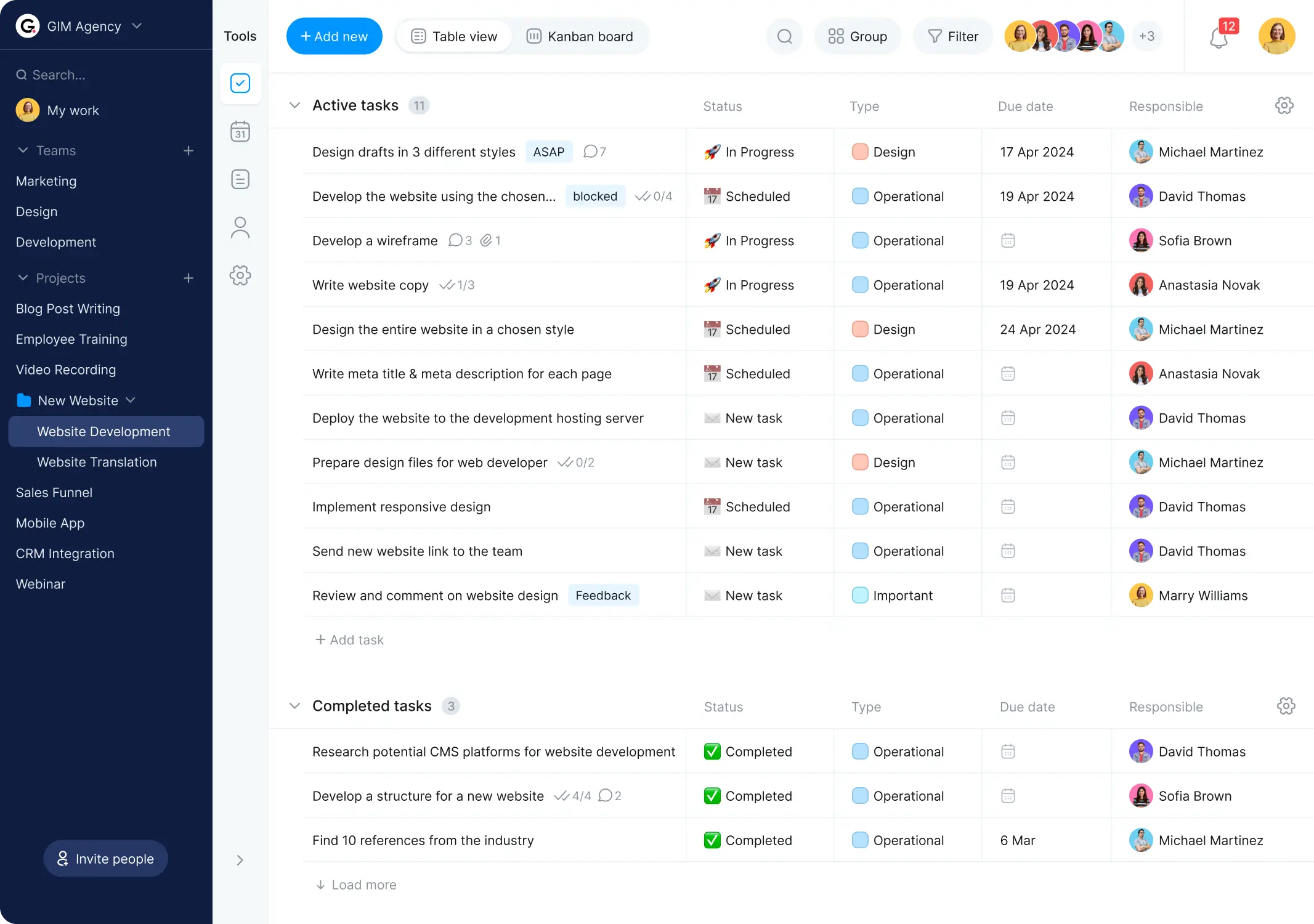The width and height of the screenshot is (1314, 924).
Task: Switch to Kanban board
Action: 580,36
